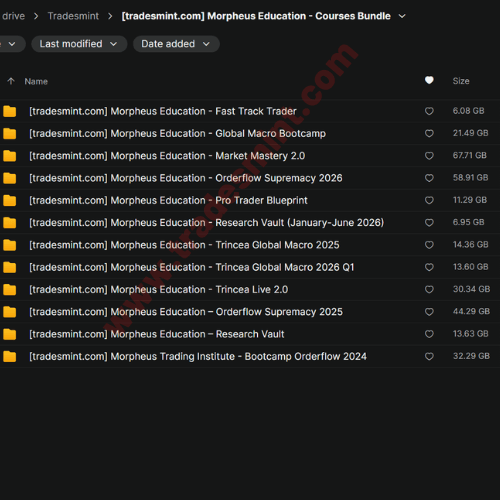Click folder icon of Research Vault (January-June 2026)
500x500 pixels.
click(x=10, y=223)
